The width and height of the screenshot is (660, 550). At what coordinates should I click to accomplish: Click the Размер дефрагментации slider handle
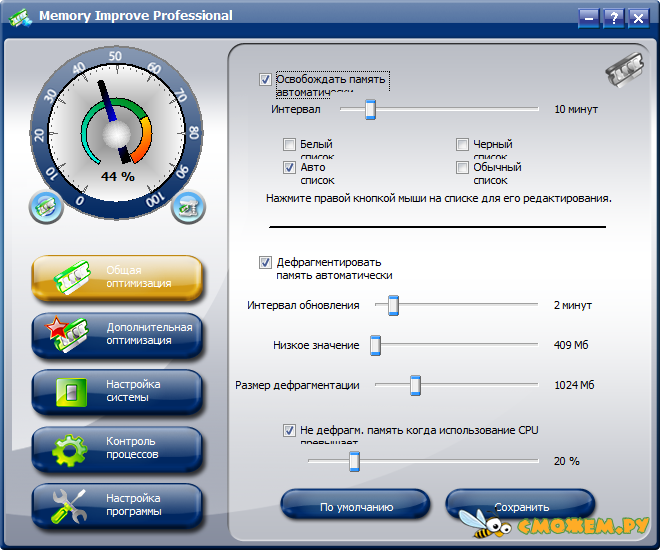click(x=415, y=385)
